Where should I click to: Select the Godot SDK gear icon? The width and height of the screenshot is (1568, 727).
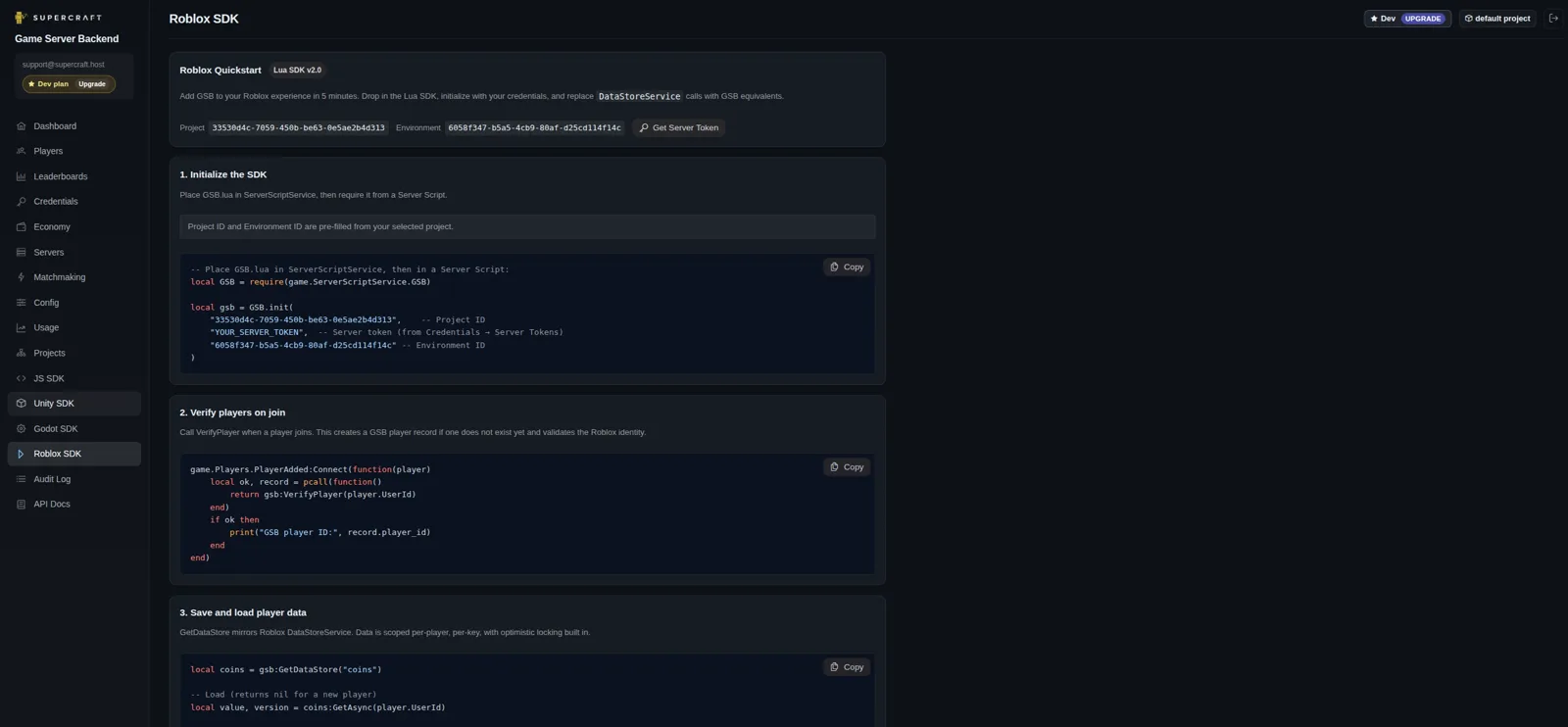(20, 428)
